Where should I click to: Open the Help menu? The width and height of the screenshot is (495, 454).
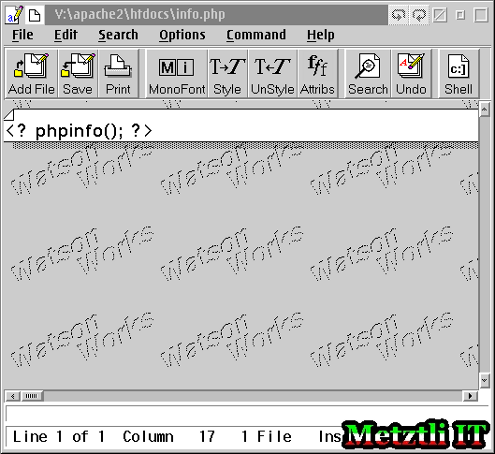point(321,35)
